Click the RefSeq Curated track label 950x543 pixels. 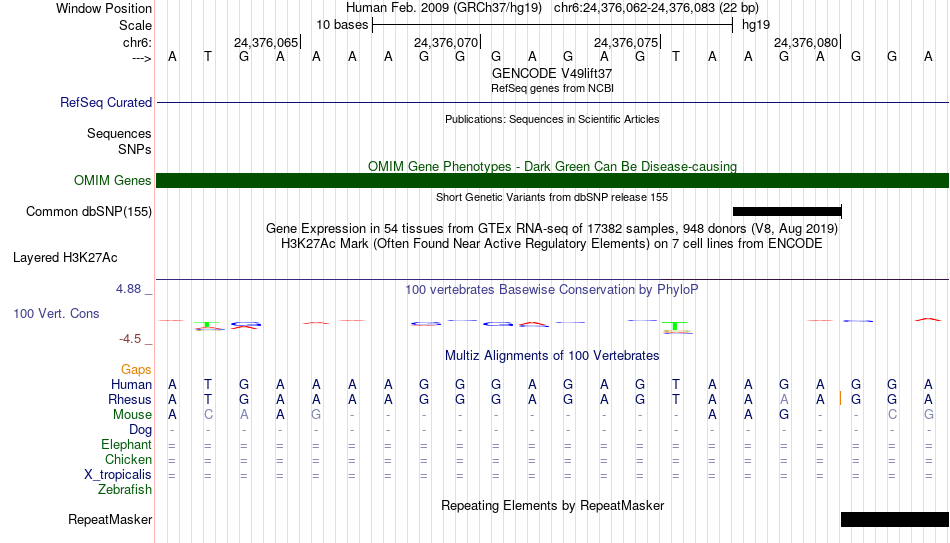click(106, 102)
